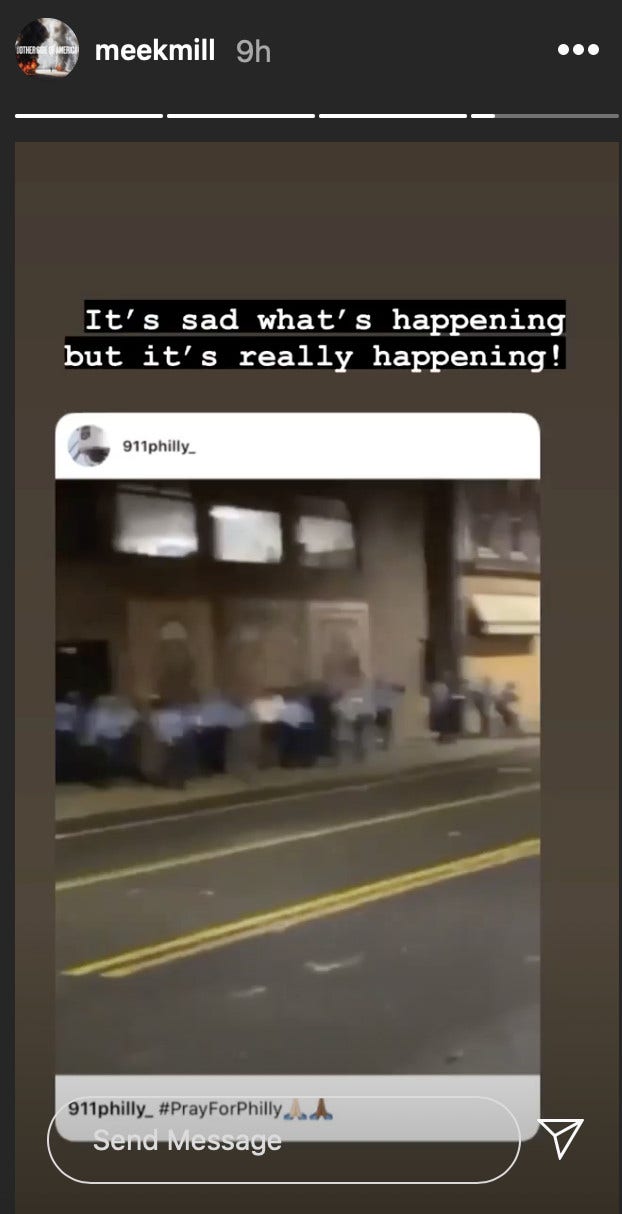
Task: Tap the meekmill username
Action: pos(155,51)
